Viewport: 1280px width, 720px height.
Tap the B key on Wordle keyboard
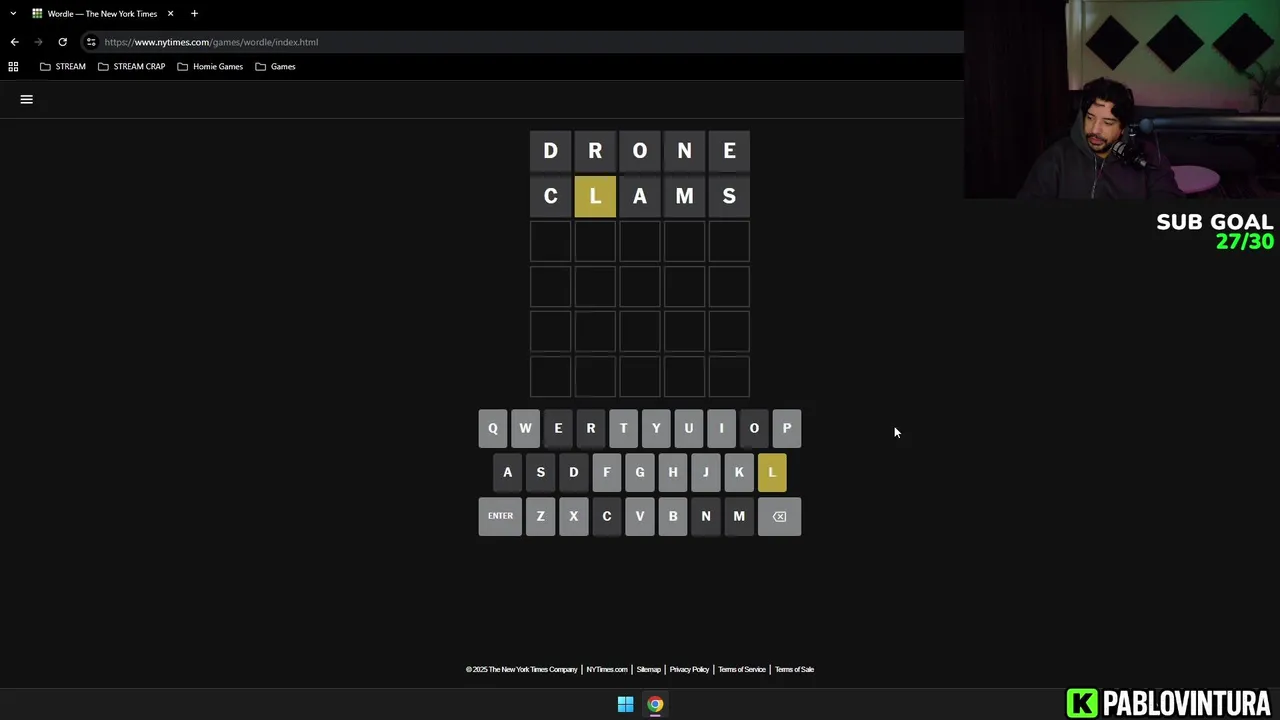pos(673,516)
